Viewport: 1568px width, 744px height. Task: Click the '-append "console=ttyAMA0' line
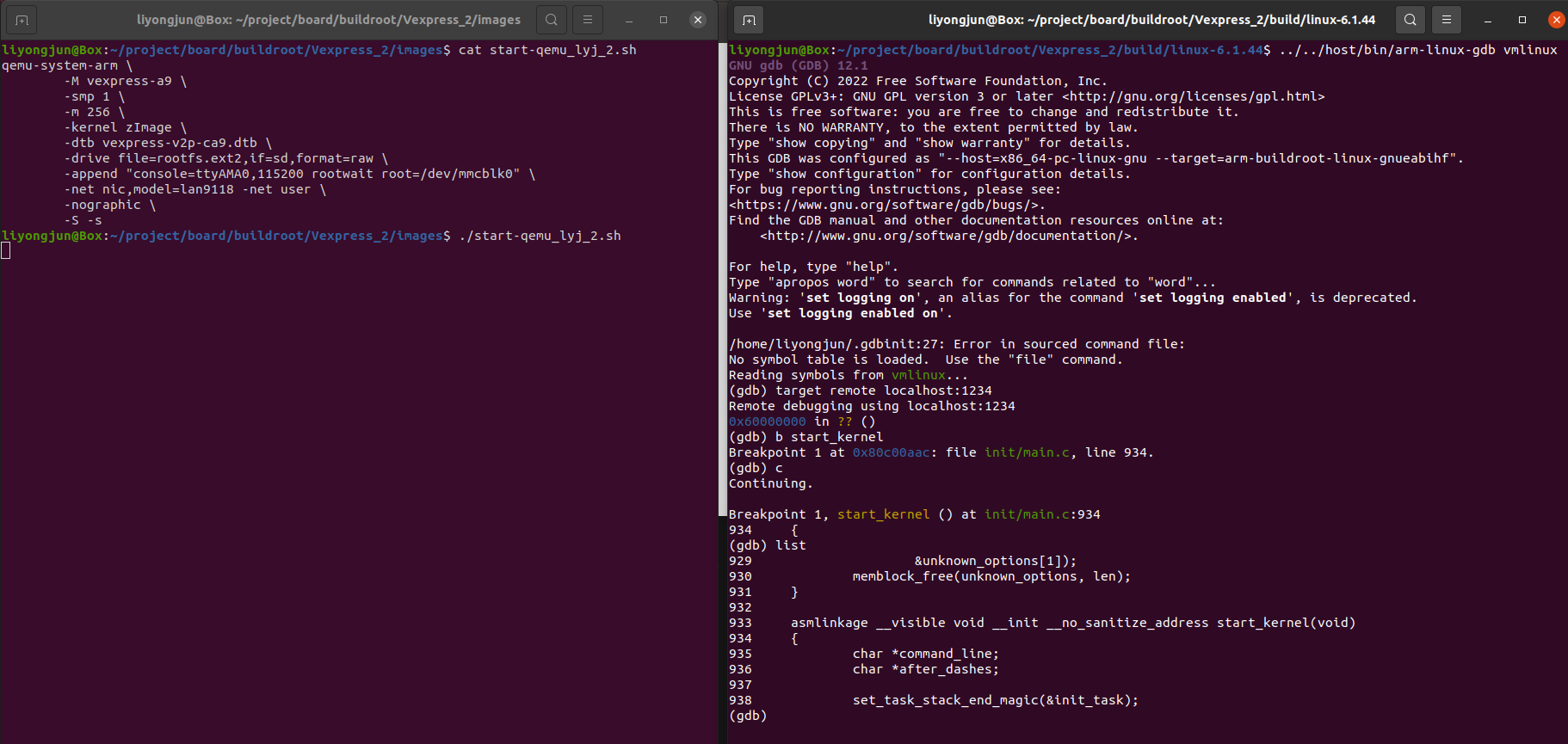299,174
